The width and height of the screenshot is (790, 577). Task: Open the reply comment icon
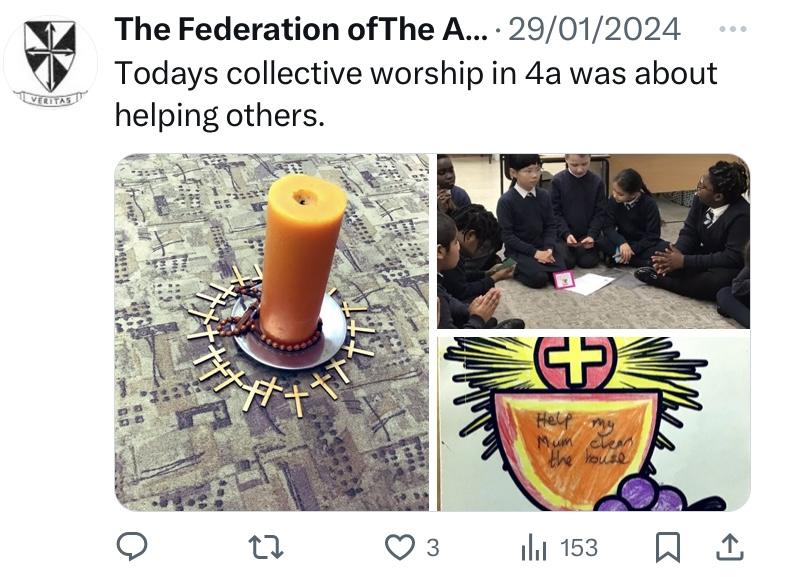132,547
